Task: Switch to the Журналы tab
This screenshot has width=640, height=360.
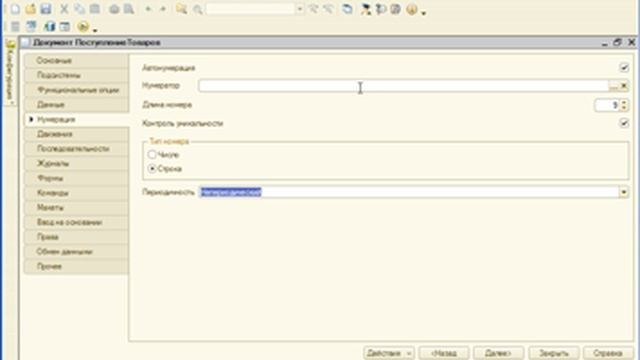Action: coord(77,163)
